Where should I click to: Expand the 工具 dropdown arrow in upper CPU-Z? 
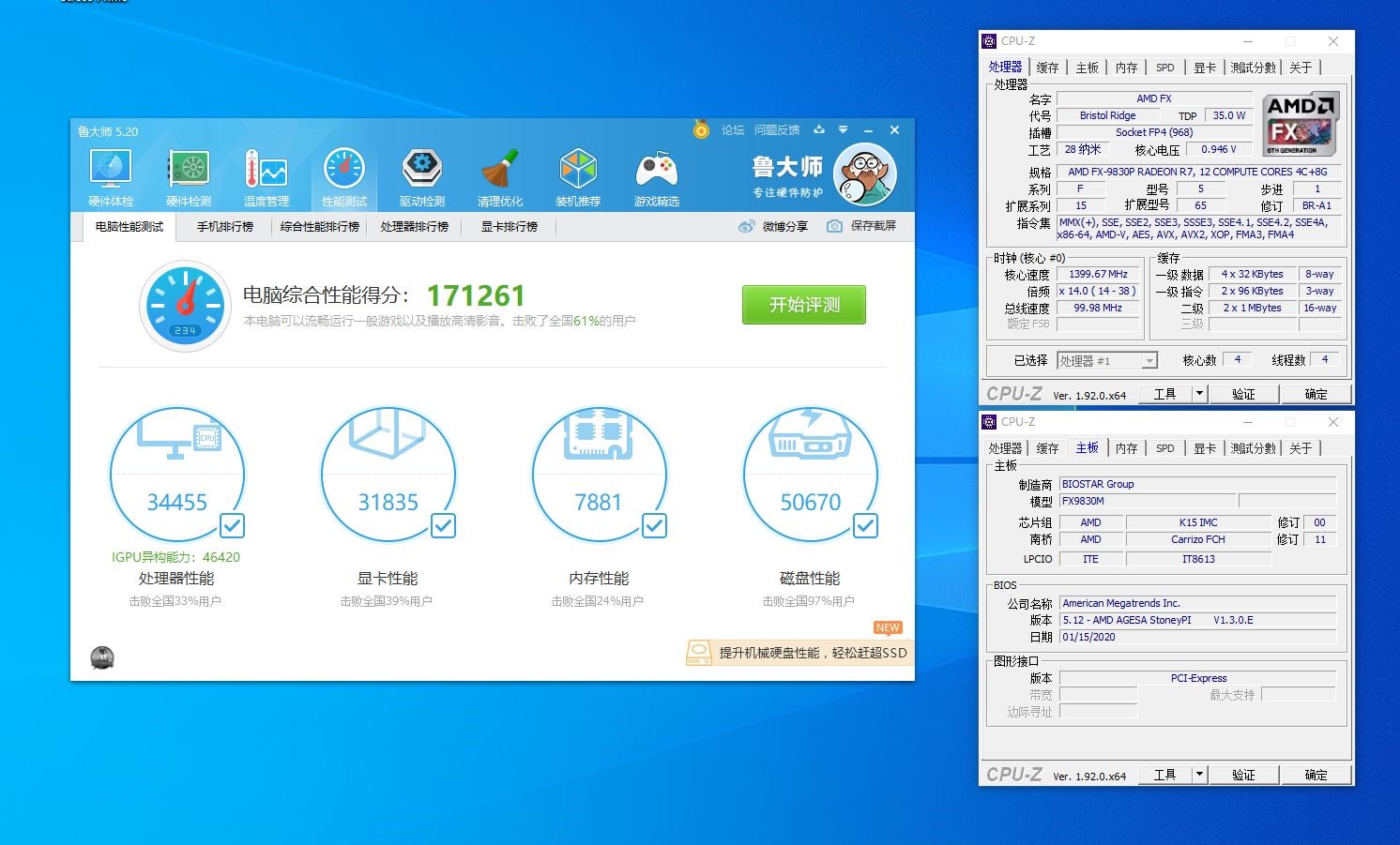(1199, 394)
